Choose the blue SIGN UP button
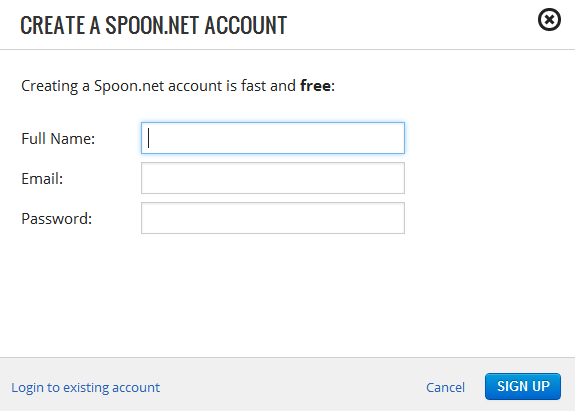The width and height of the screenshot is (575, 411). click(523, 386)
